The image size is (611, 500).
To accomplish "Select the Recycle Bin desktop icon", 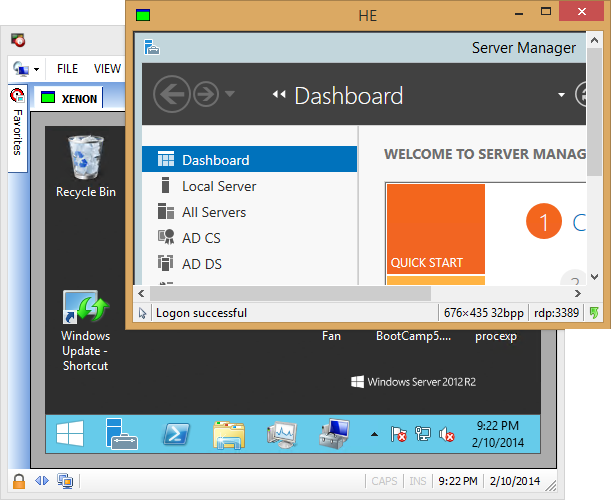I will [x=86, y=166].
